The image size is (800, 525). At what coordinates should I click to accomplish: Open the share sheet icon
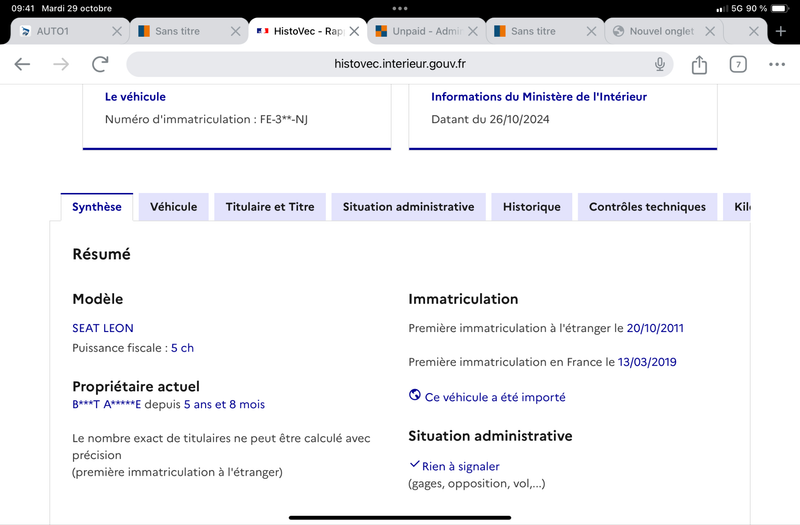[x=699, y=64]
